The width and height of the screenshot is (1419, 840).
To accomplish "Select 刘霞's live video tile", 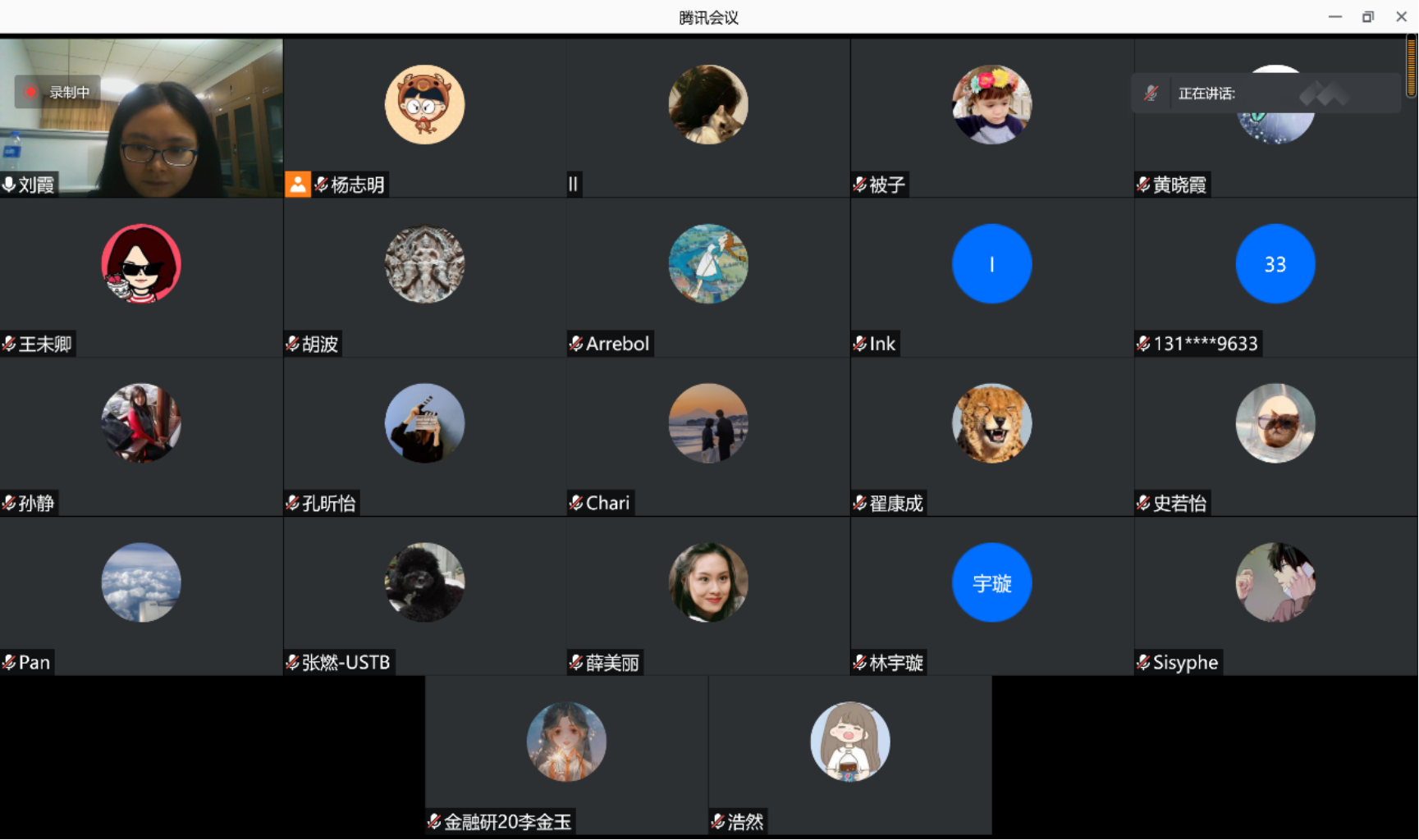I will click(x=141, y=117).
